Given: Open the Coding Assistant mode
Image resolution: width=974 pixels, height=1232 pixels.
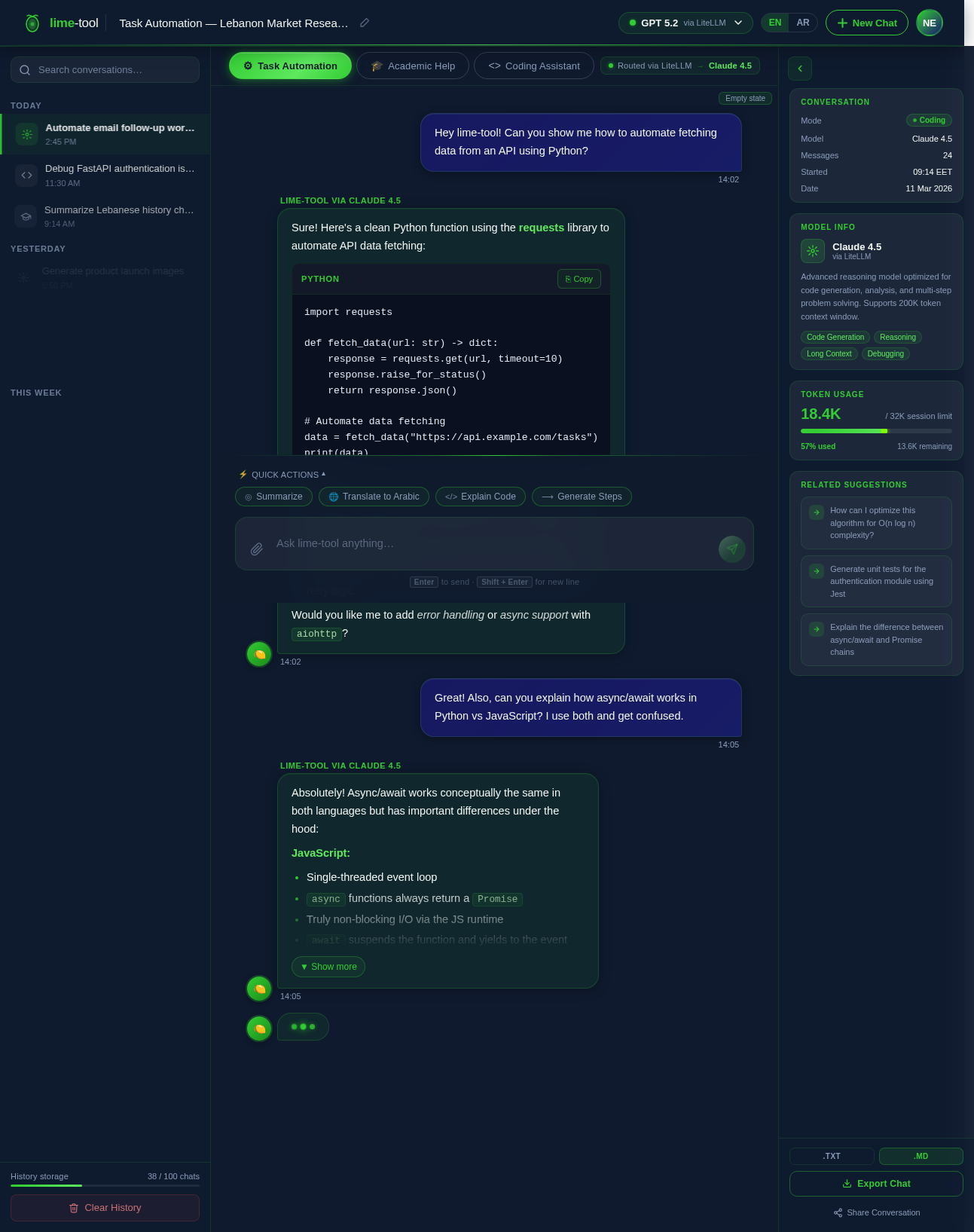Looking at the screenshot, I should (533, 66).
